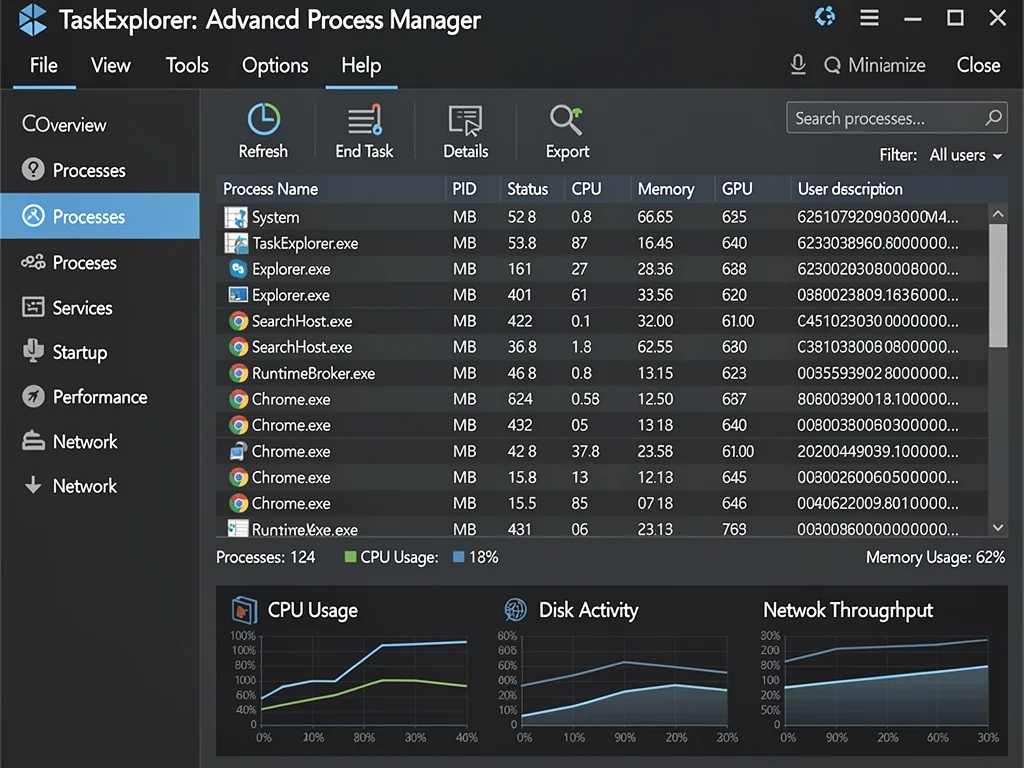Viewport: 1024px width, 768px height.
Task: Click the RuntimeExe.exe process icon
Action: click(237, 528)
